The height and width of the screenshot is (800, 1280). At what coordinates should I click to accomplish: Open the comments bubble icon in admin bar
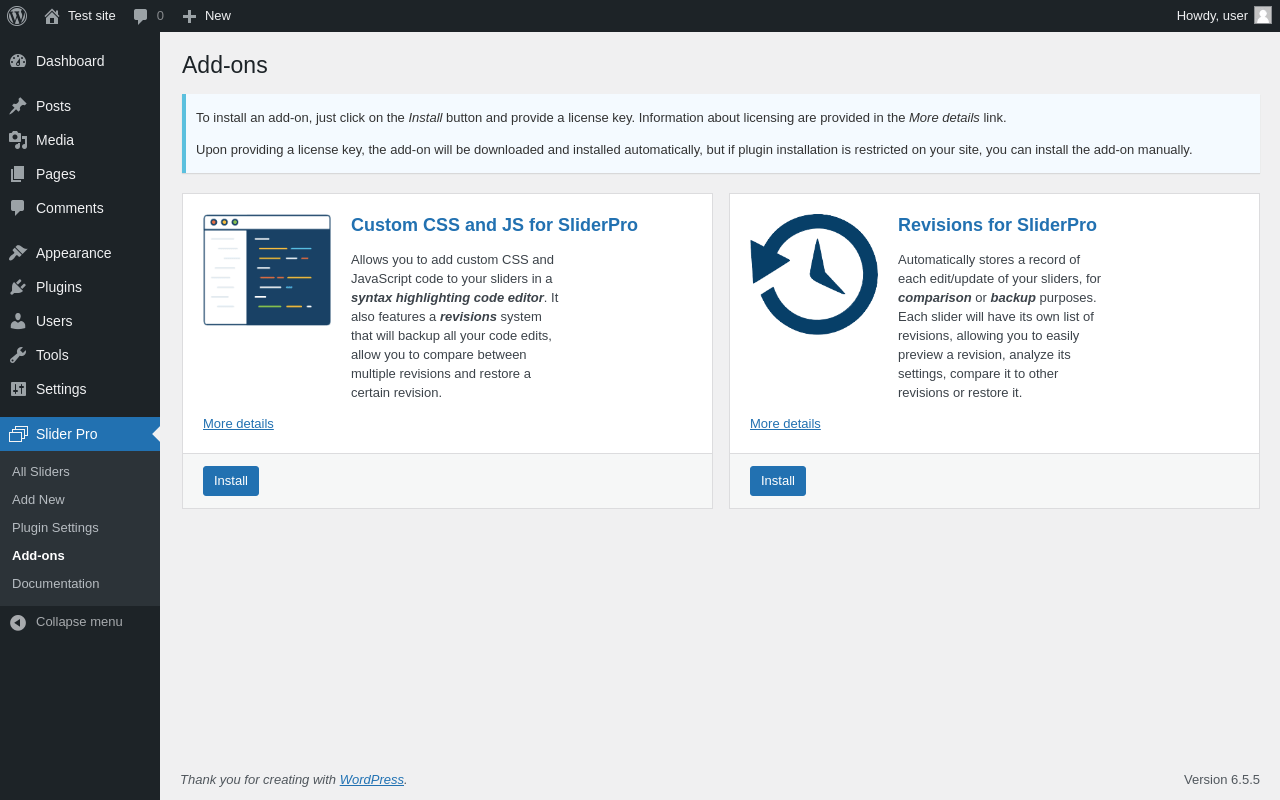140,16
